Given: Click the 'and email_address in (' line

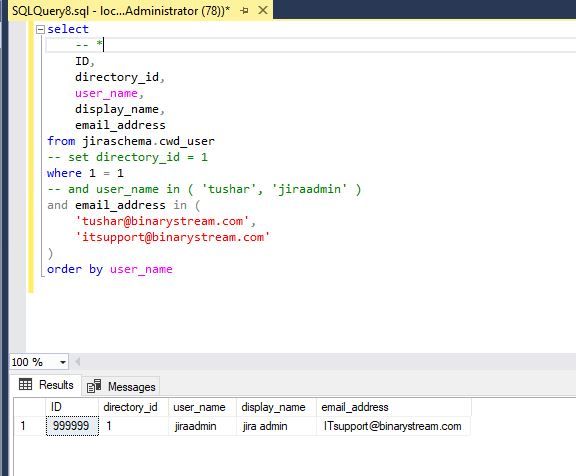Looking at the screenshot, I should (124, 205).
